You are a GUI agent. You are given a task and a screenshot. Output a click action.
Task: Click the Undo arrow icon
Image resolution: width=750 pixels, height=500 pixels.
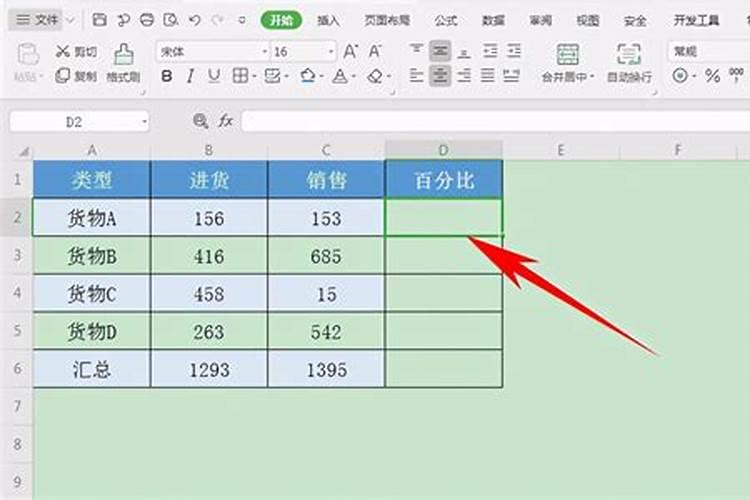193,19
